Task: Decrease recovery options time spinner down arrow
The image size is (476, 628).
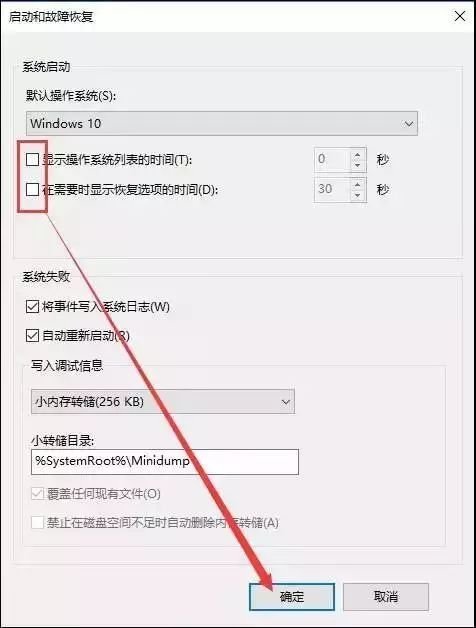Action: click(x=358, y=195)
